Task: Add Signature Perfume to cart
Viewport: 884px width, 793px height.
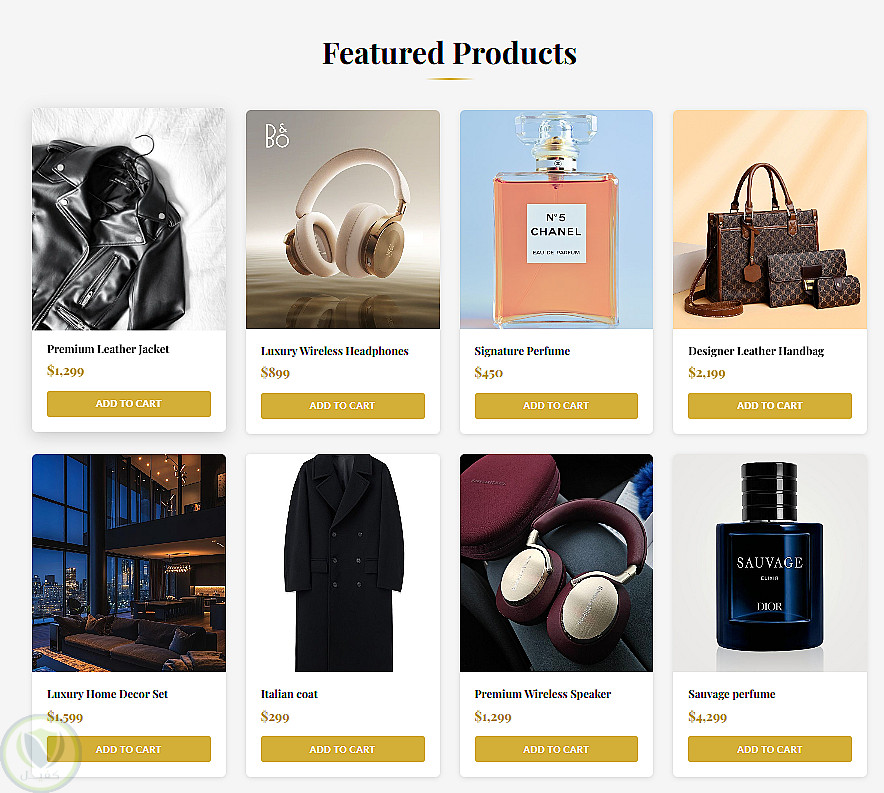Action: (x=556, y=406)
